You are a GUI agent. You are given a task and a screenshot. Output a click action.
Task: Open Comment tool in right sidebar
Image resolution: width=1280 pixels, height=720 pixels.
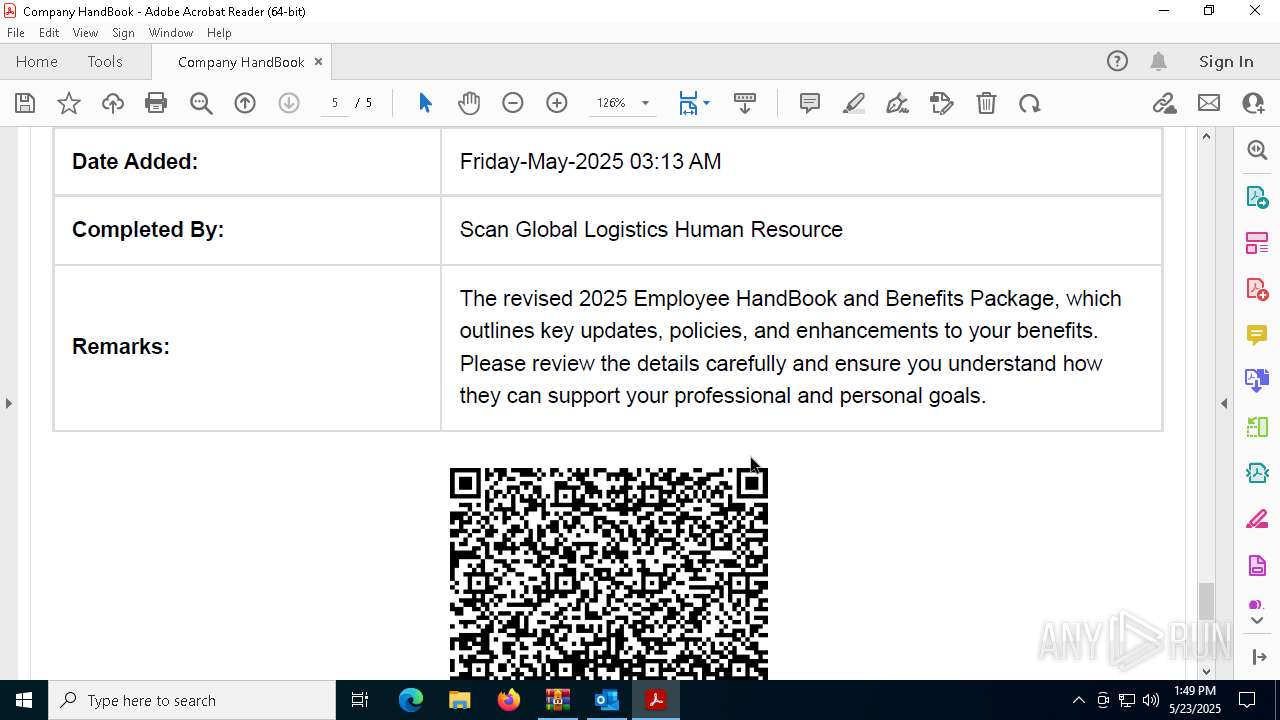1257,334
